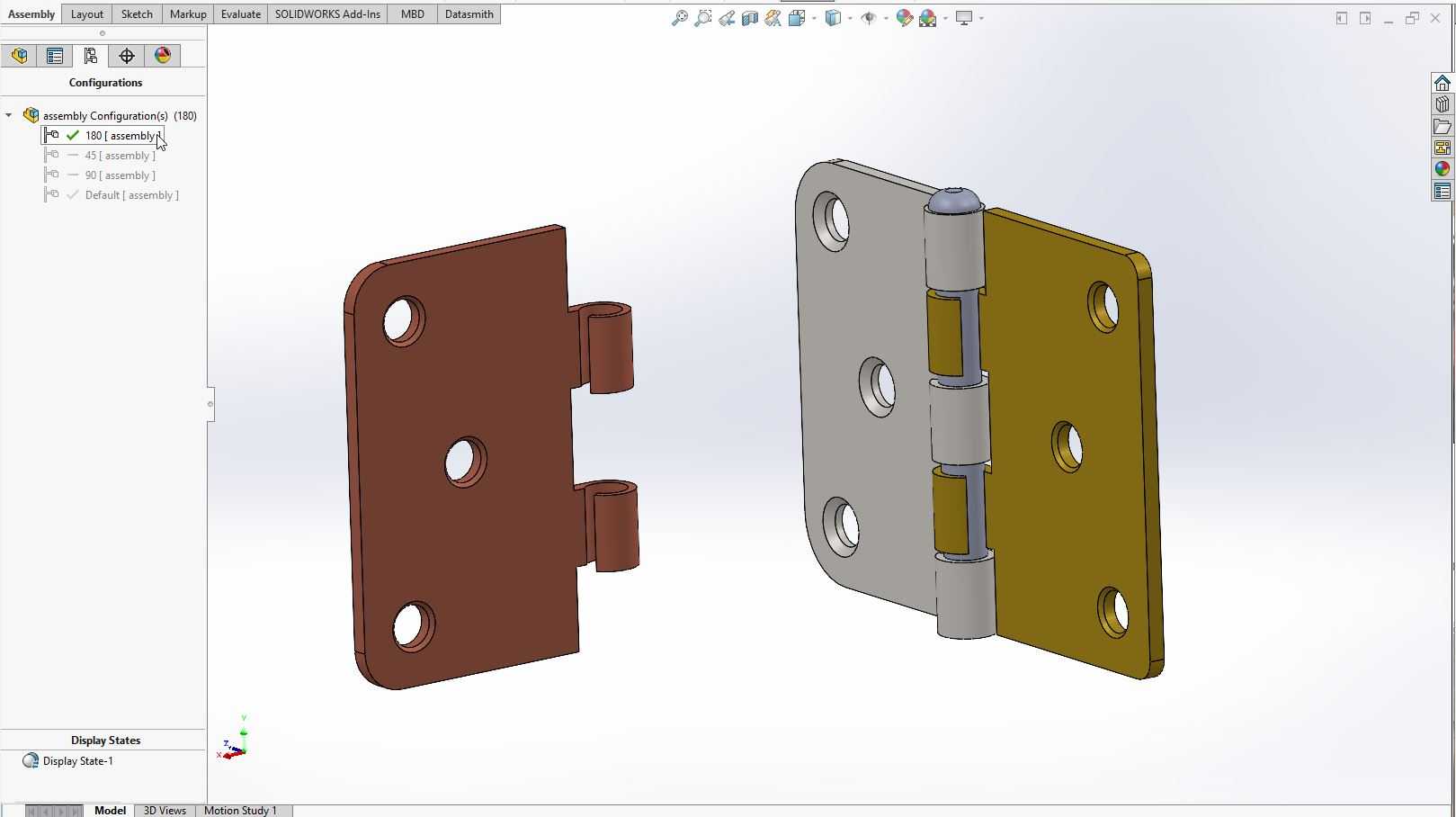Viewport: 1456px width, 817px height.
Task: Click the assembly icon beside Configuration(s)
Action: (31, 115)
